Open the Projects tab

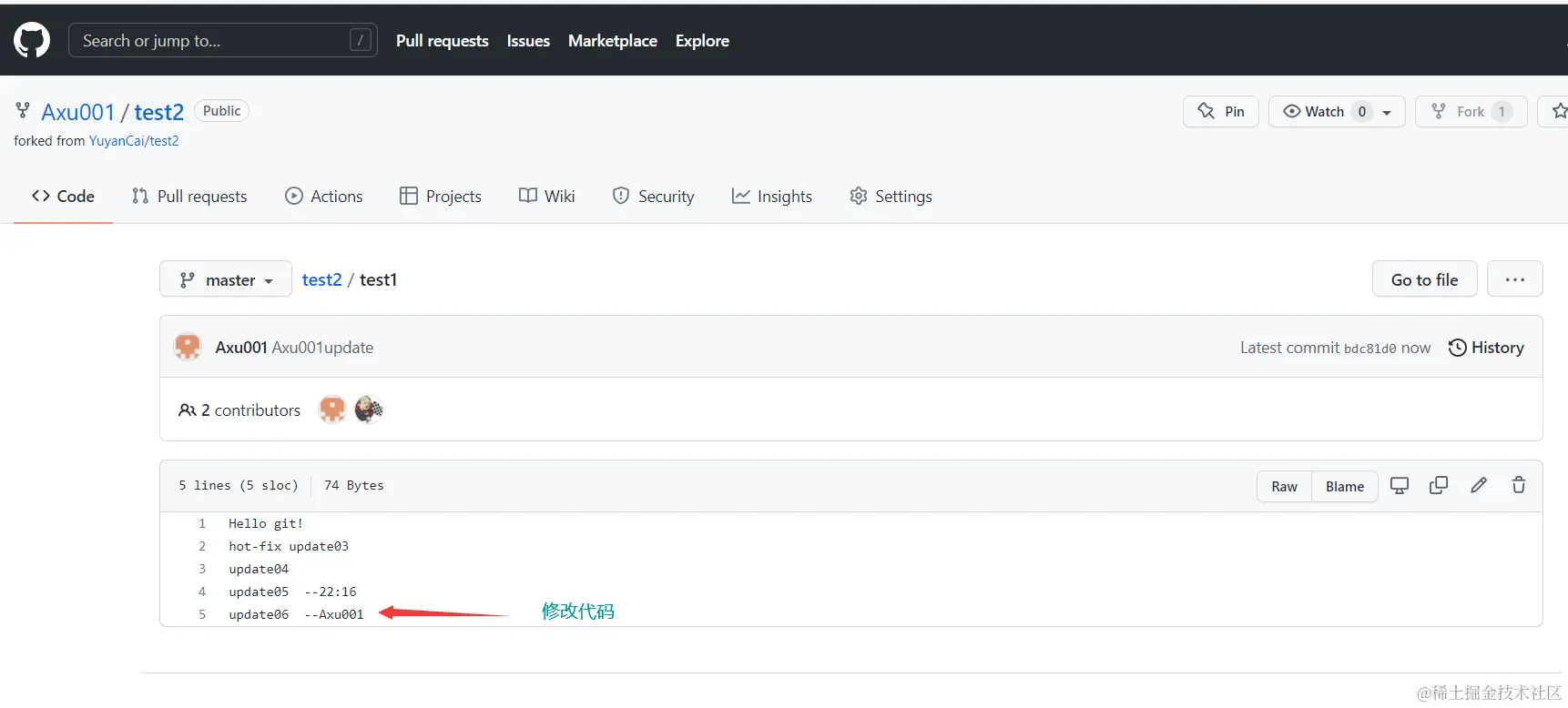(441, 196)
